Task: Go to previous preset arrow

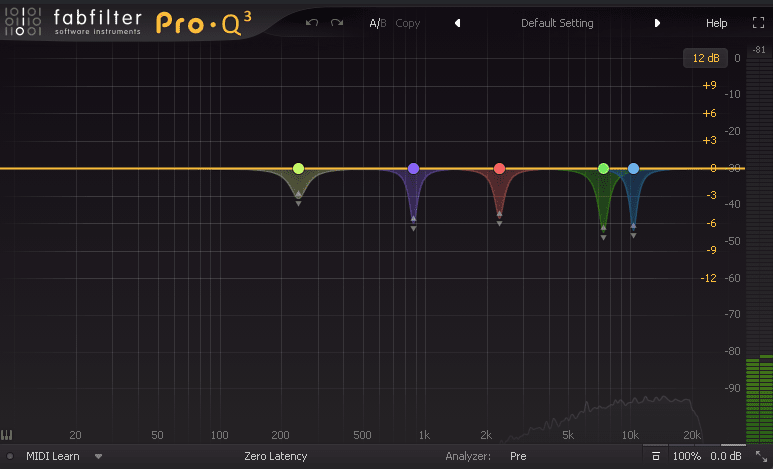Action: click(457, 23)
